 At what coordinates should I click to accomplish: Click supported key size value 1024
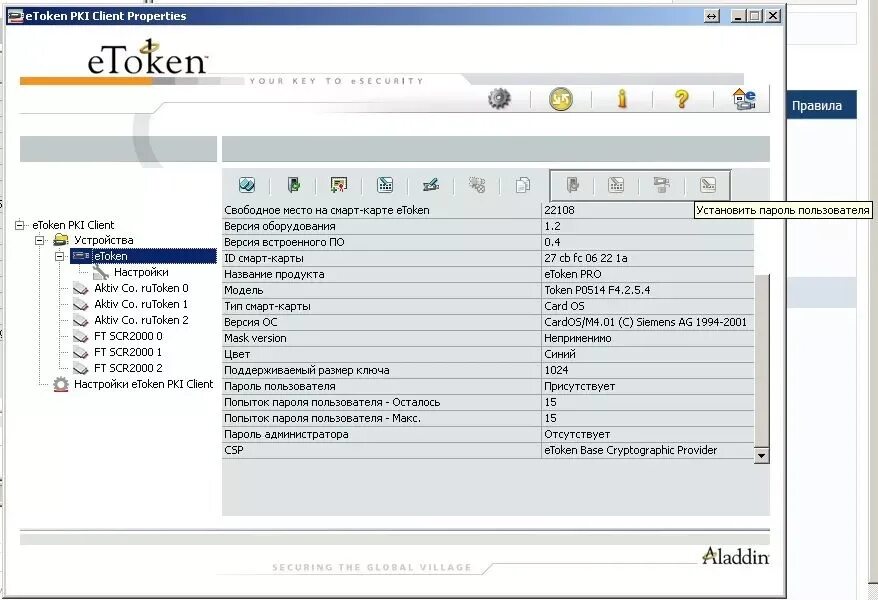(556, 371)
